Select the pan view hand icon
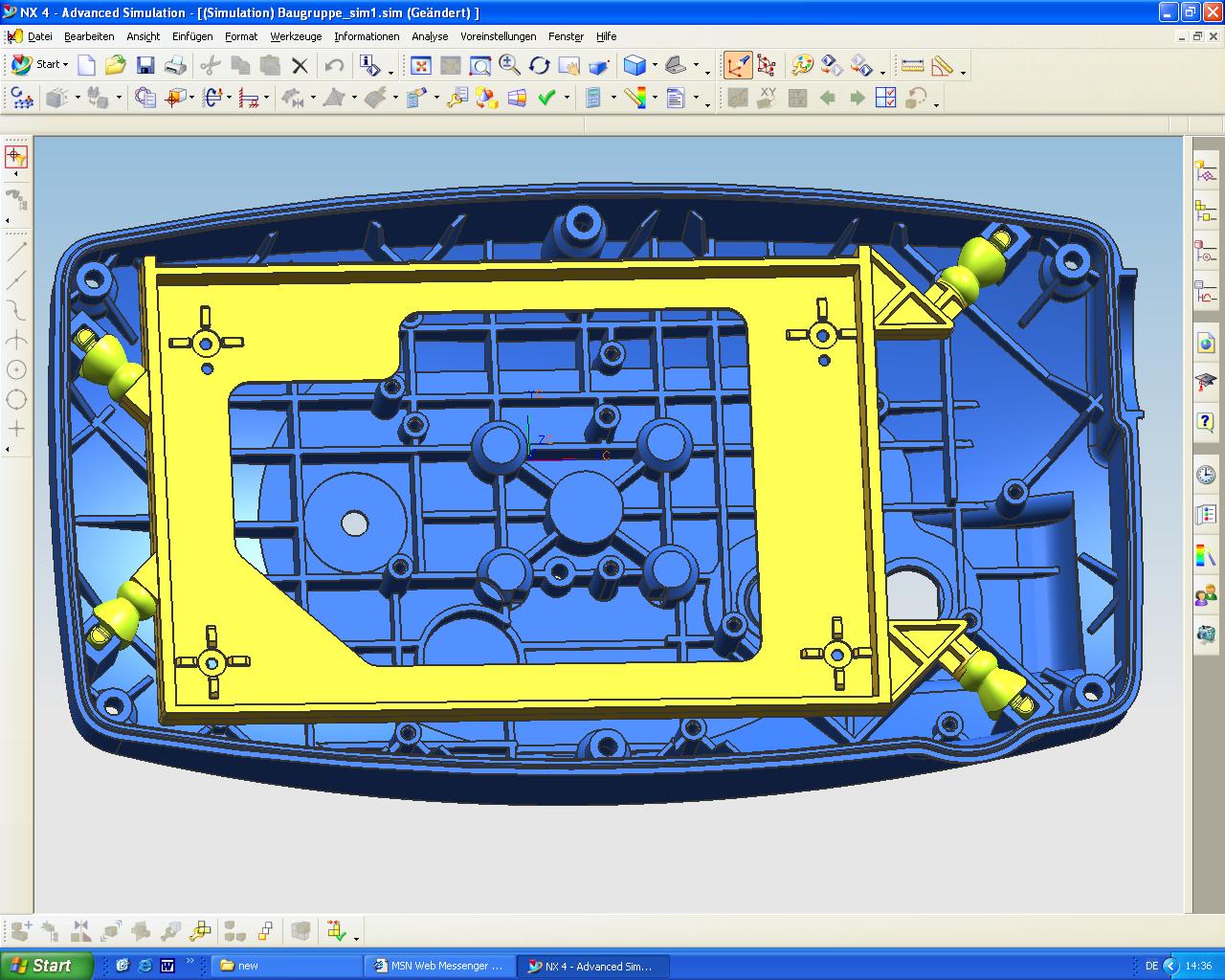Viewport: 1225px width, 980px height. tap(568, 65)
